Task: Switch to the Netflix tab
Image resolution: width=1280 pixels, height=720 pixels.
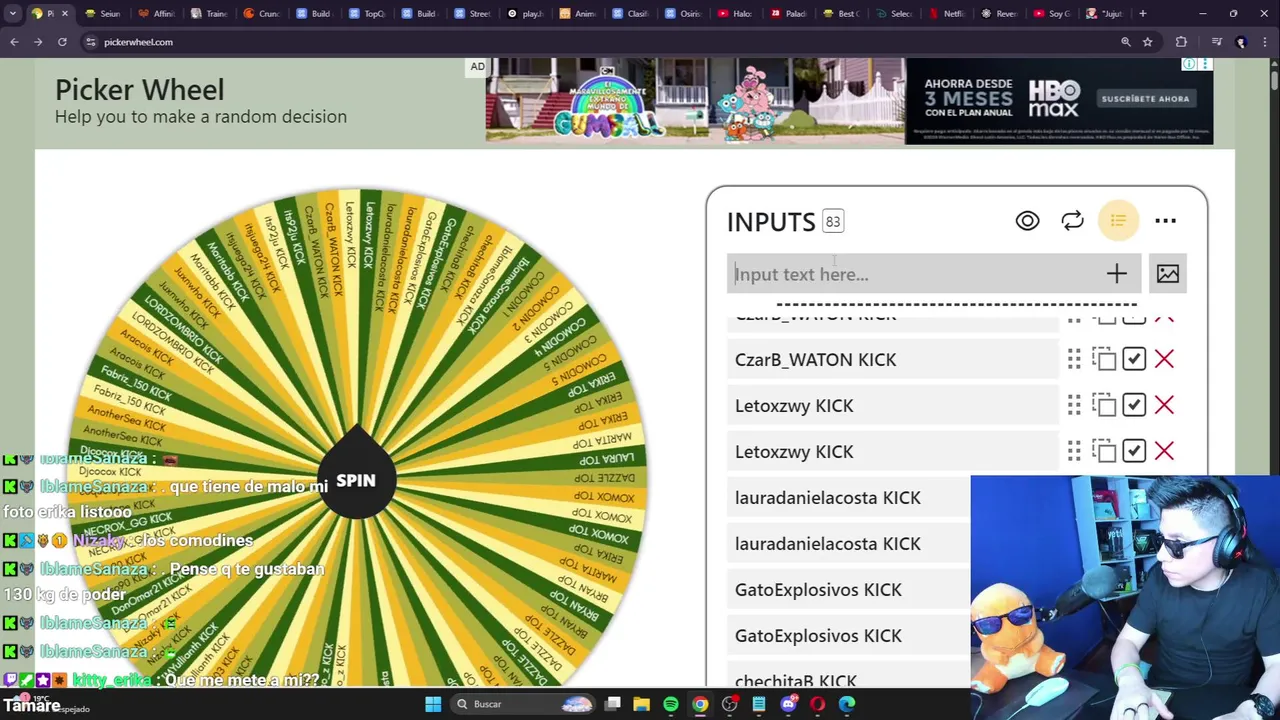Action: point(948,14)
